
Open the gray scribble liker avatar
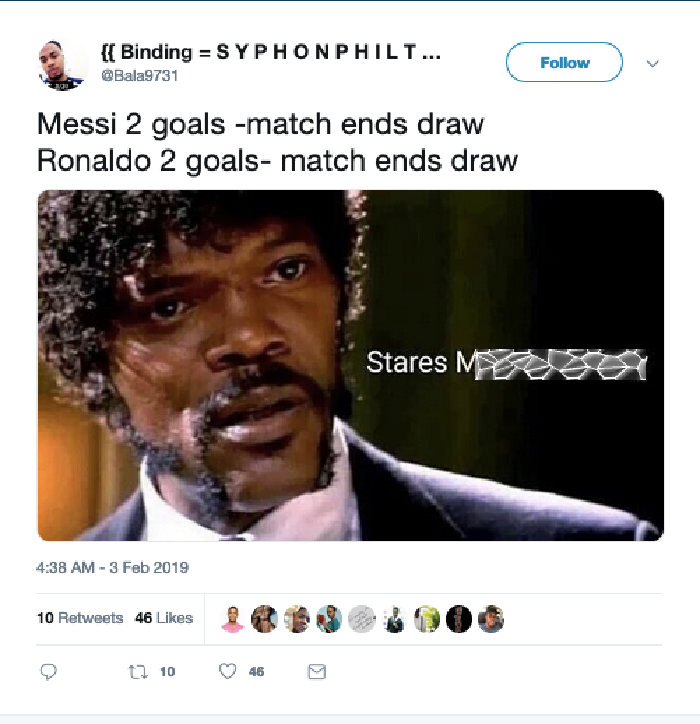click(x=362, y=619)
